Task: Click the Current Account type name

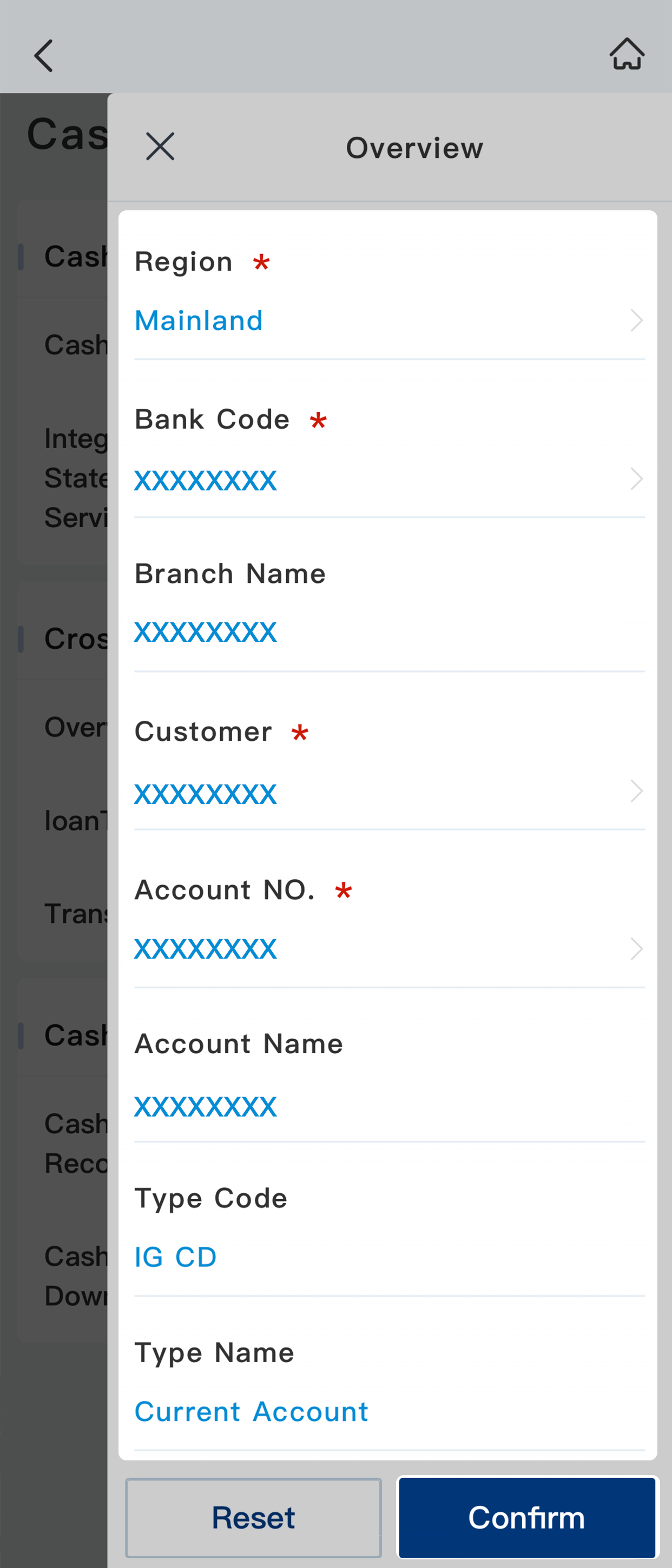Action: [251, 1412]
